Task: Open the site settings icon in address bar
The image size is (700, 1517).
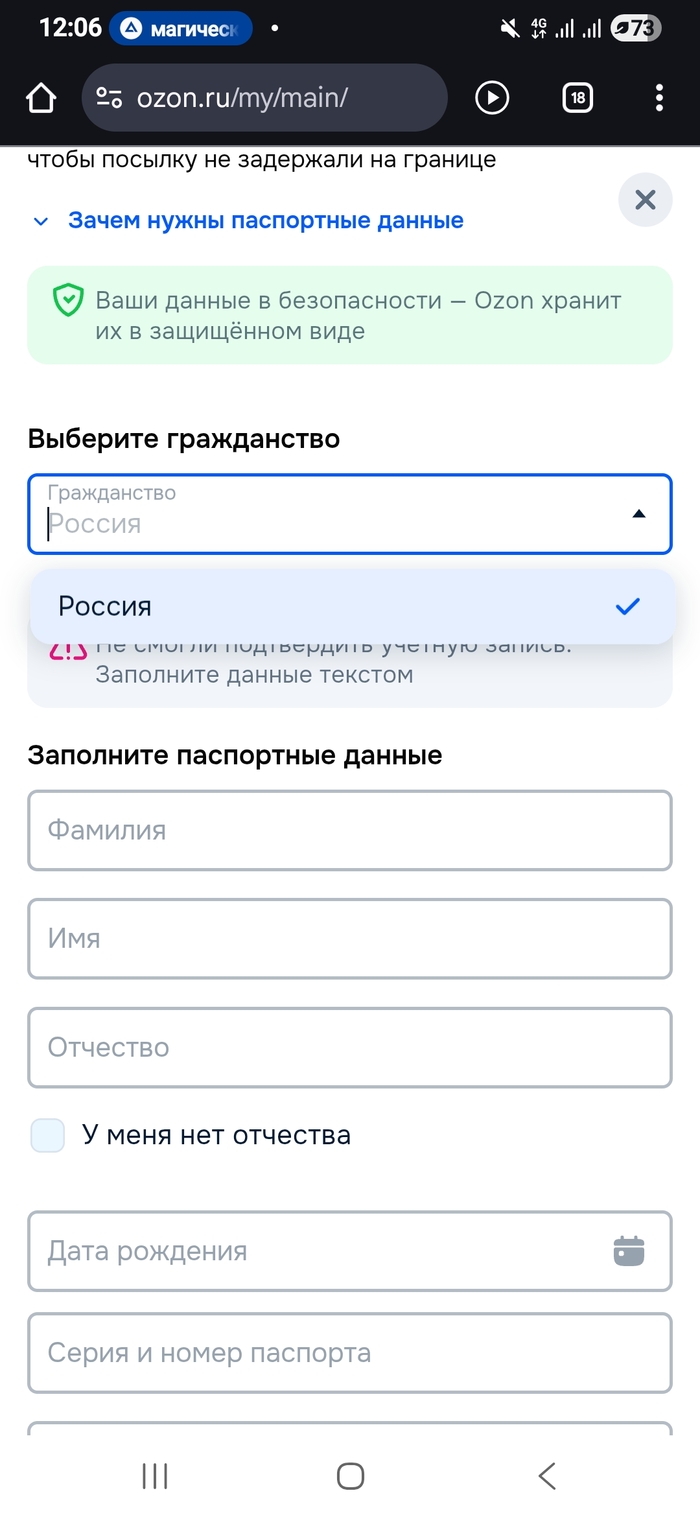Action: pos(108,98)
